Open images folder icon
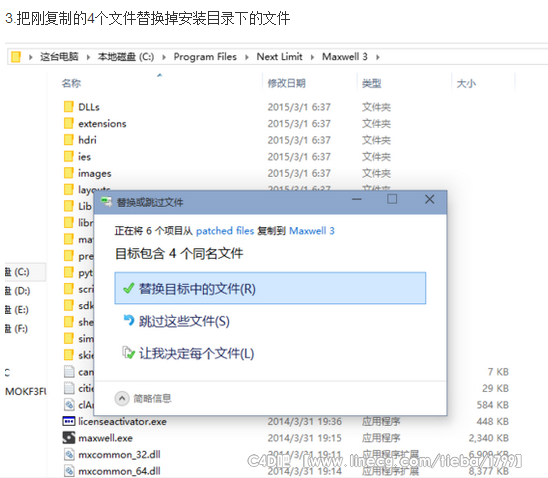This screenshot has width=548, height=478. pyautogui.click(x=69, y=173)
